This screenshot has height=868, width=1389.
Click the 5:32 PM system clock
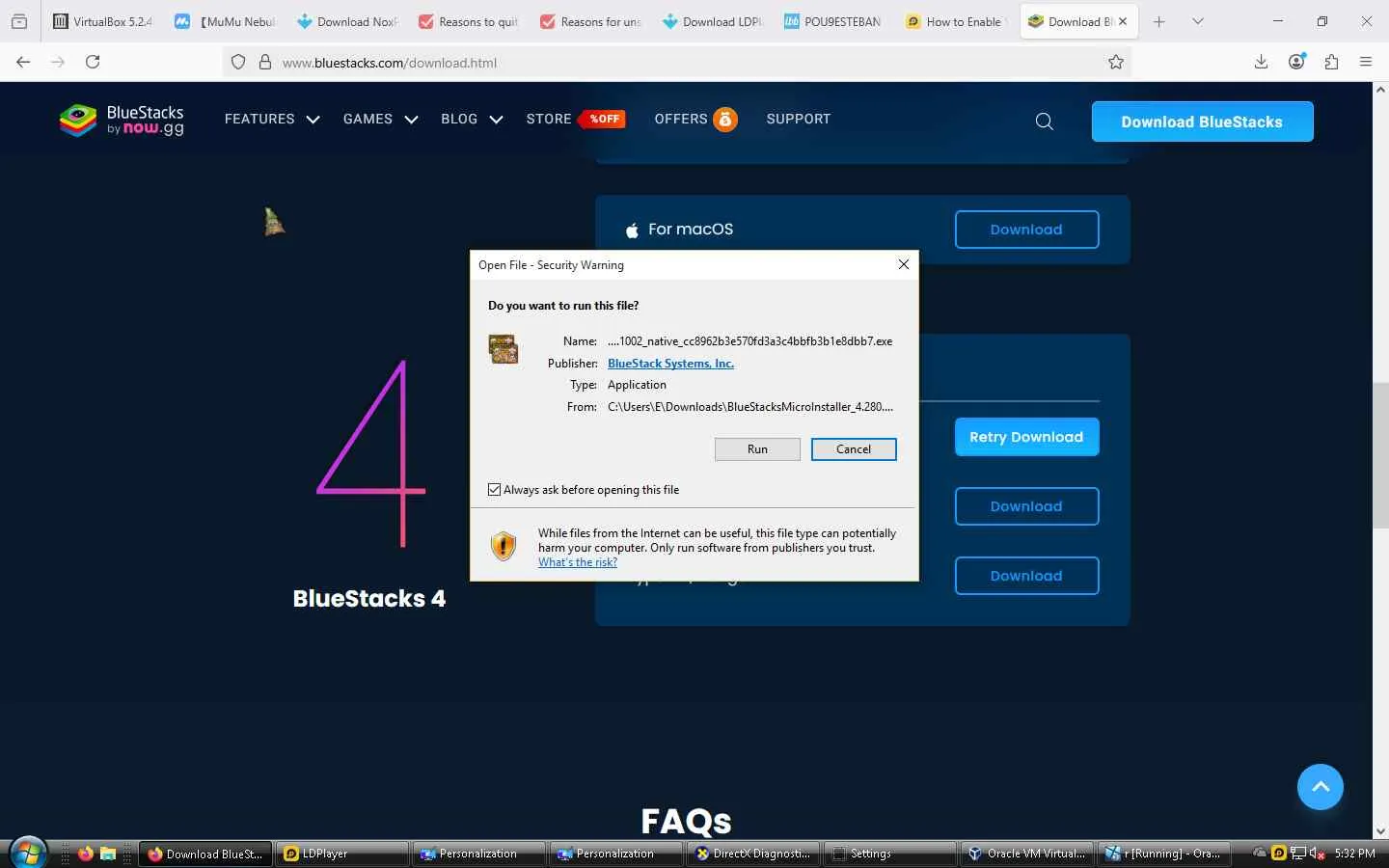(1354, 854)
